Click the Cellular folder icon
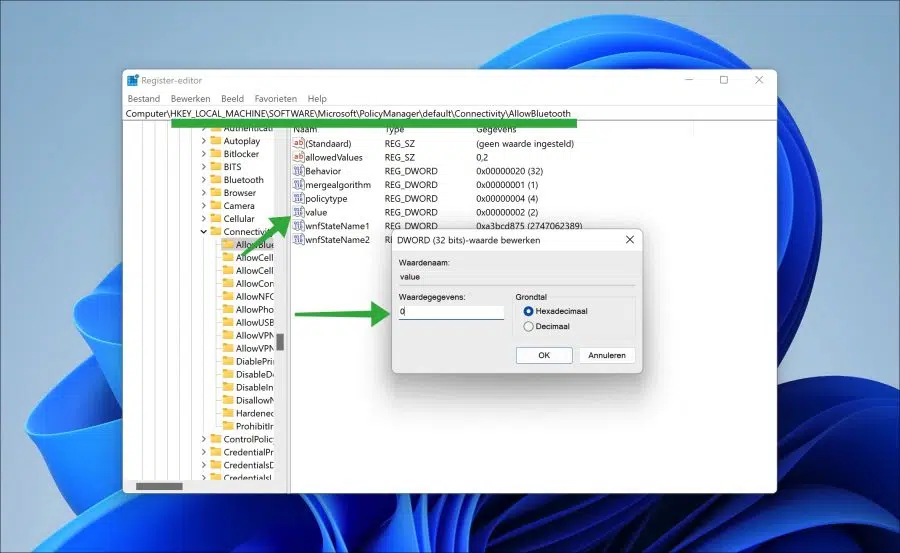 pos(216,219)
